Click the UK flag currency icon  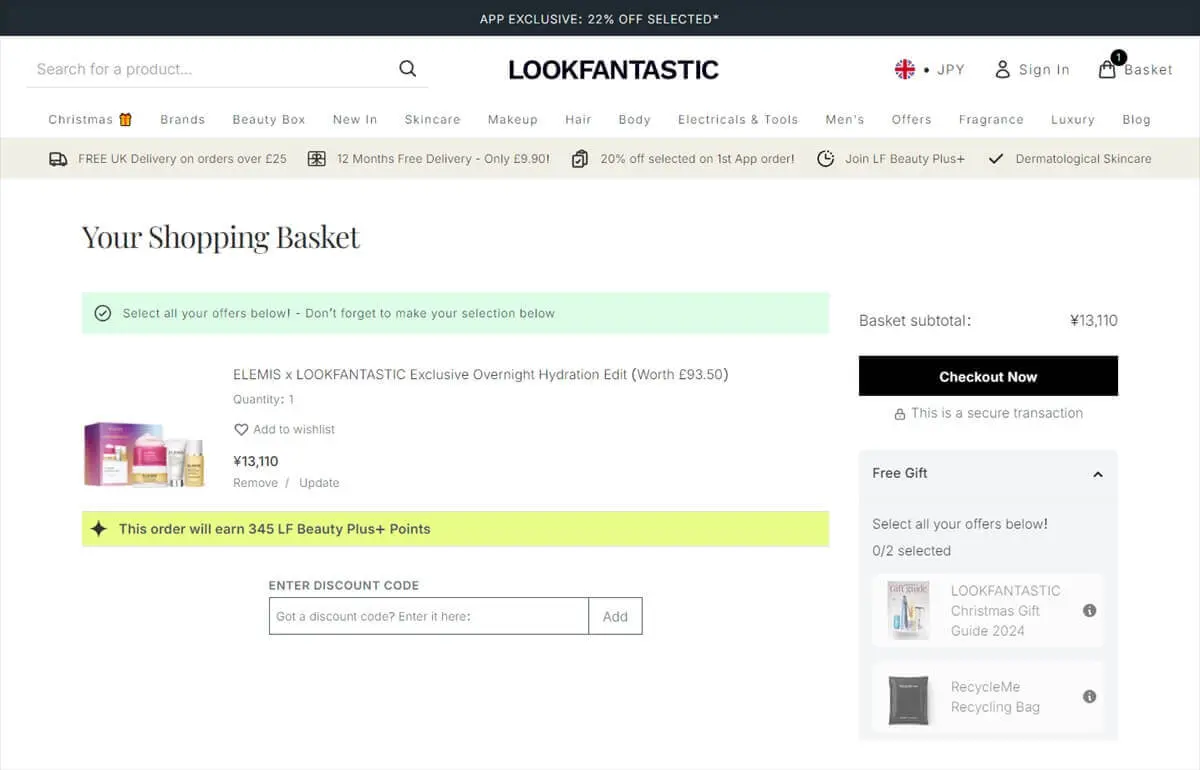pyautogui.click(x=905, y=69)
